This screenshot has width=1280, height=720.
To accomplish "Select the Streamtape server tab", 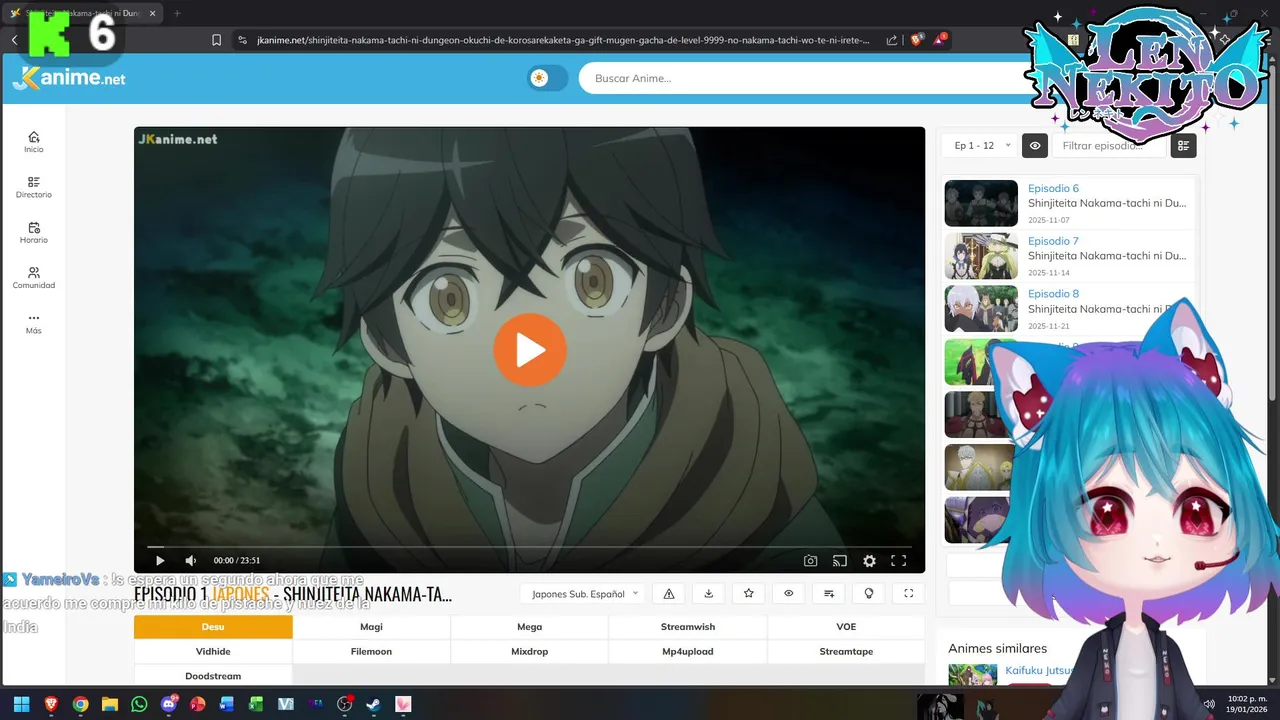I will coord(846,651).
